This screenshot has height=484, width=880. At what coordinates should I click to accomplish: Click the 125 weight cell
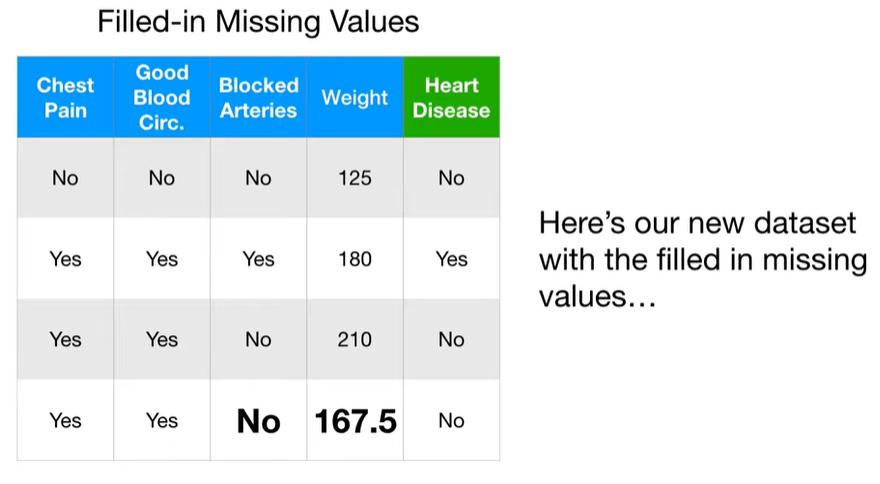355,178
